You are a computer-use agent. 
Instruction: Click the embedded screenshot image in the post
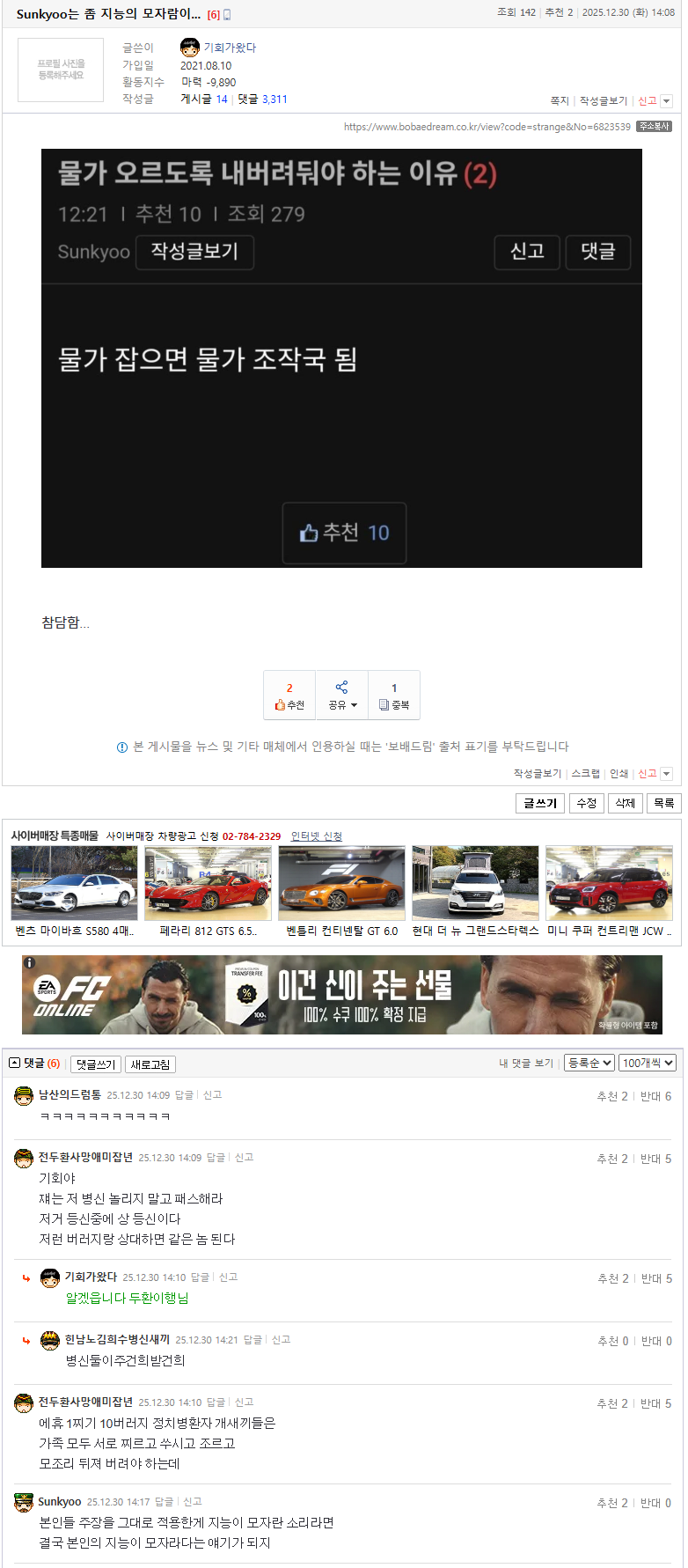coord(341,358)
